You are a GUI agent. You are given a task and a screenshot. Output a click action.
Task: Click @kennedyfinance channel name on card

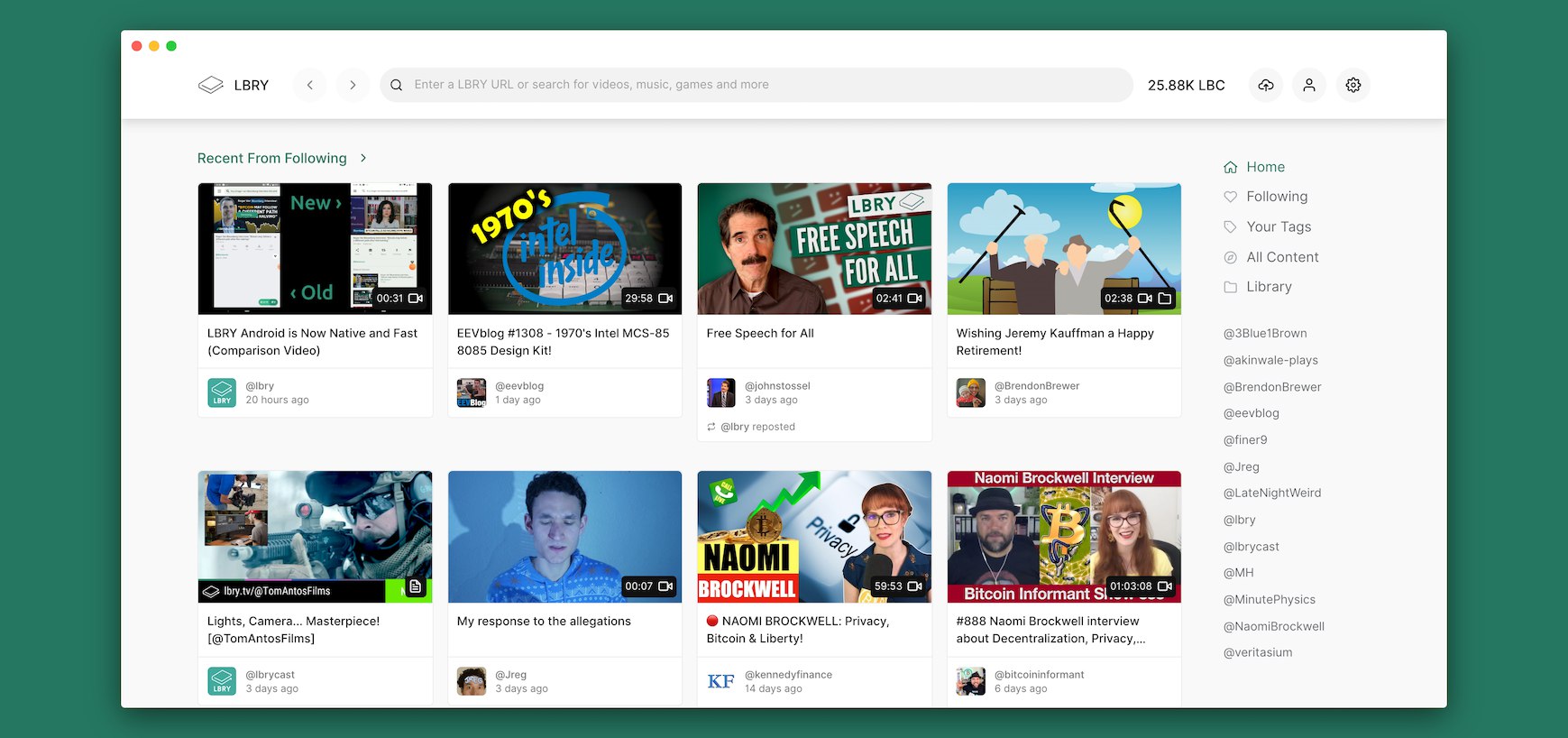tap(788, 675)
